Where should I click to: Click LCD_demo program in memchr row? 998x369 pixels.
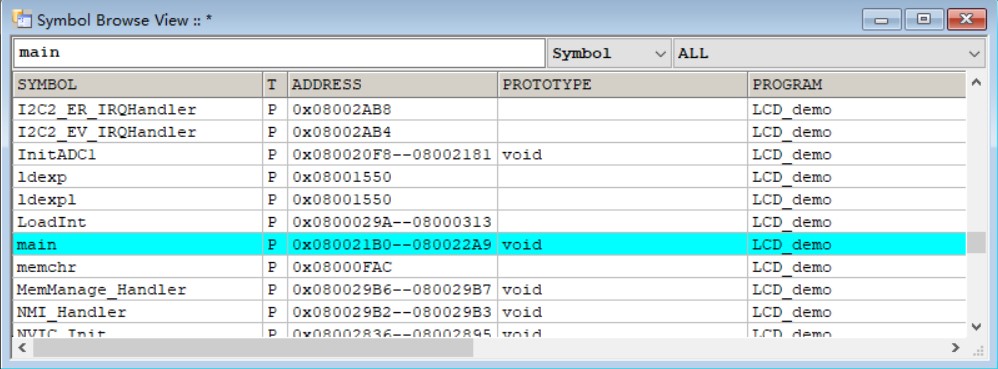point(792,267)
